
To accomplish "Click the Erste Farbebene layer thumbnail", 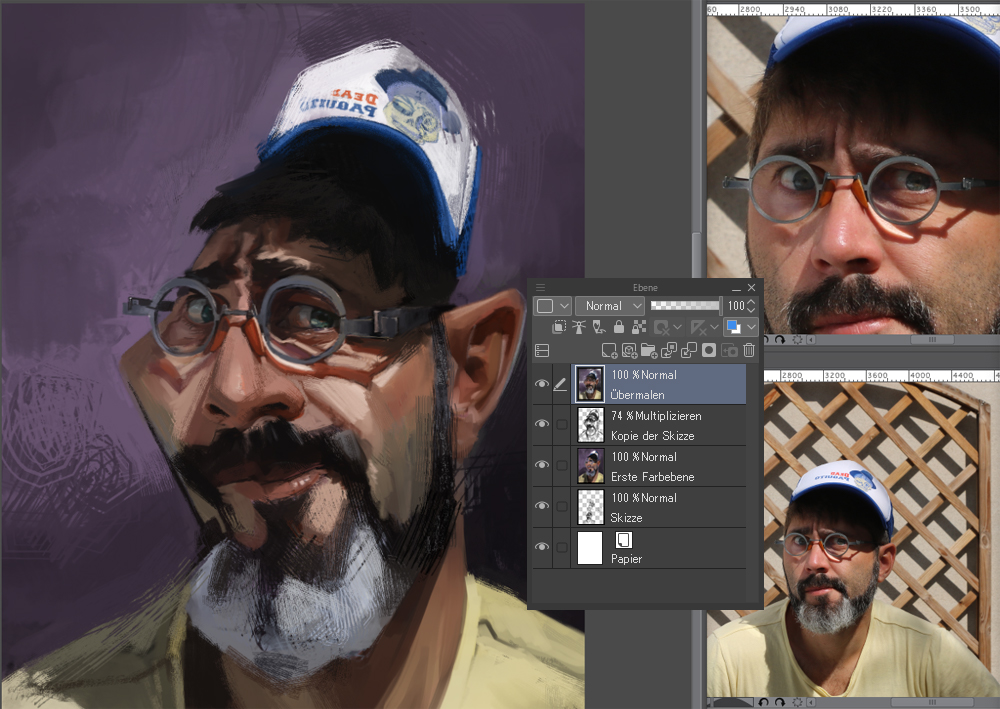I will tap(590, 466).
